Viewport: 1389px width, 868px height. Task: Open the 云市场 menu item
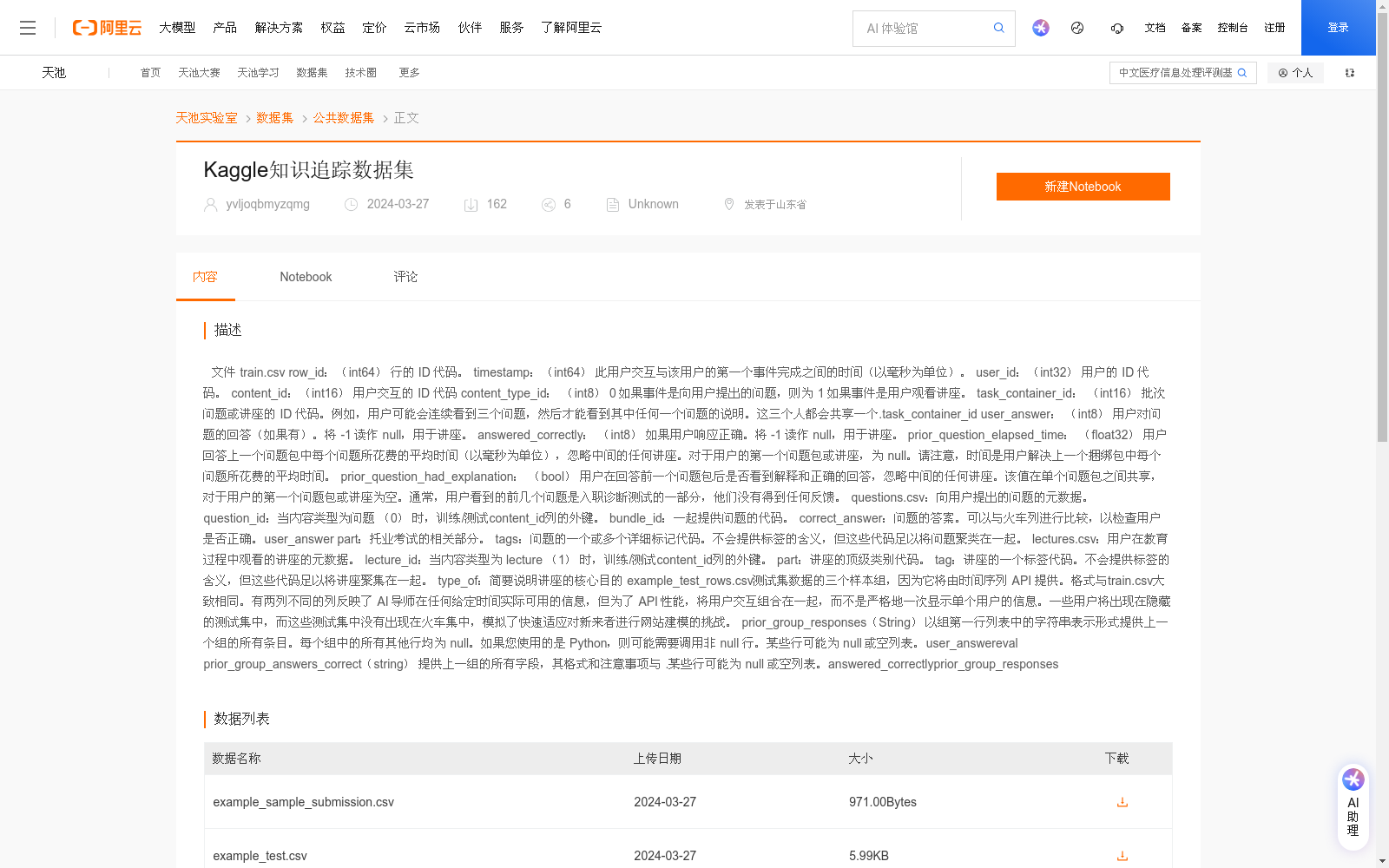point(422,28)
